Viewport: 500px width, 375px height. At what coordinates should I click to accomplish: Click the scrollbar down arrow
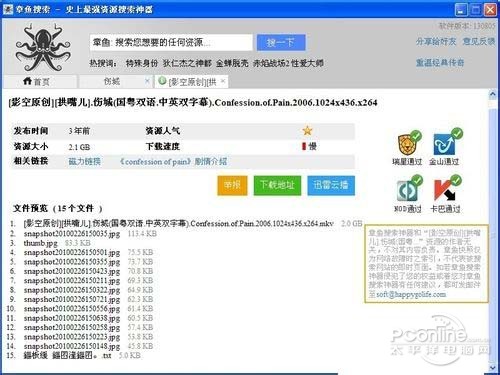point(493,368)
